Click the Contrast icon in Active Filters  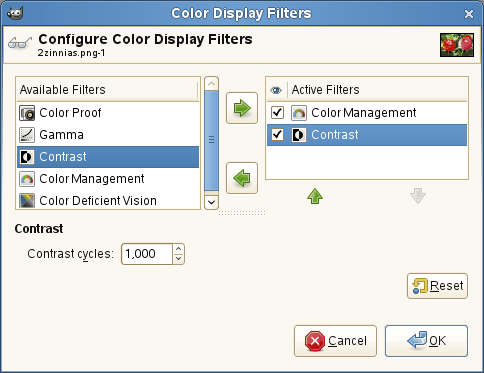[x=299, y=135]
